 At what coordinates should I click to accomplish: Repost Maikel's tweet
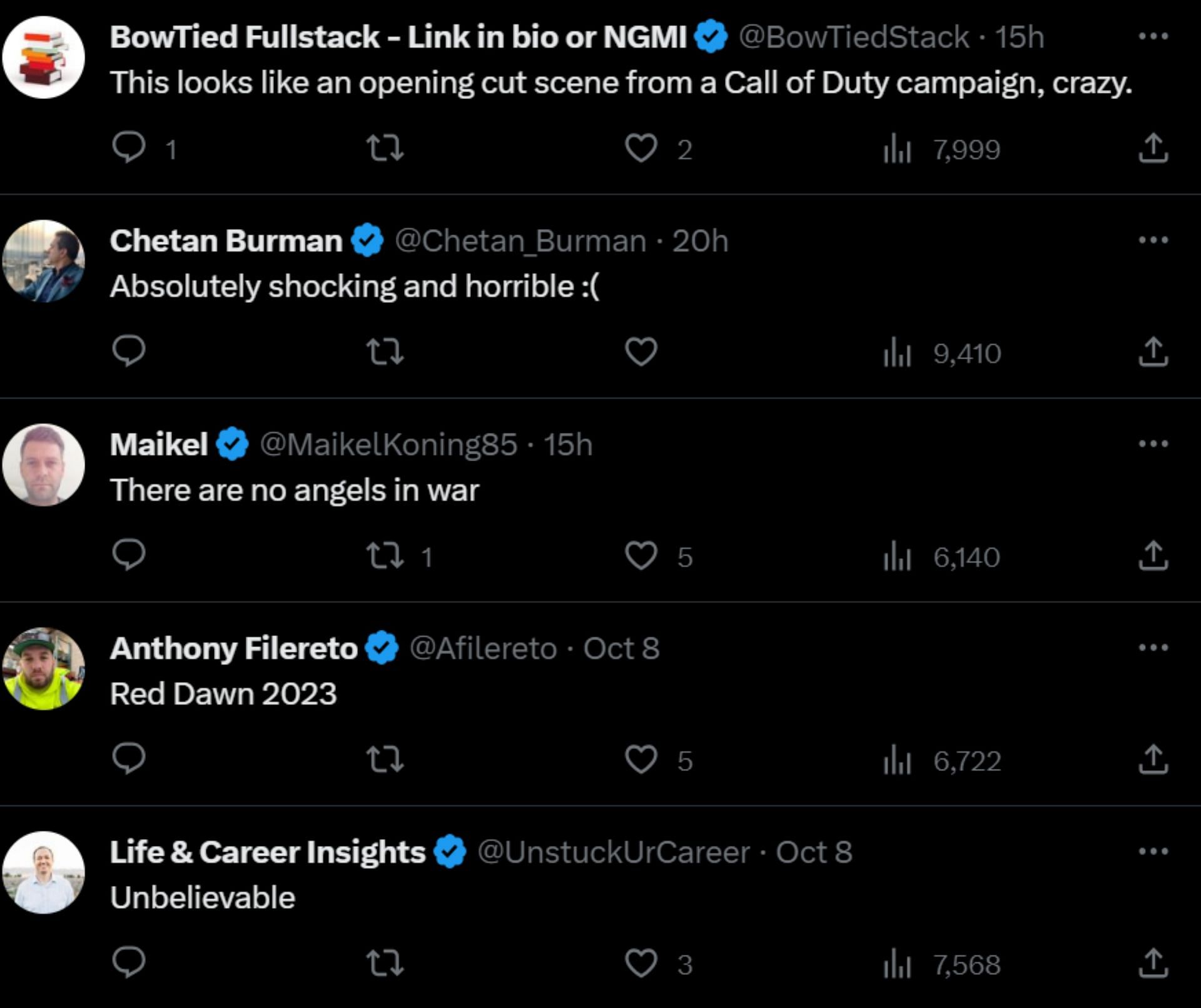[385, 556]
